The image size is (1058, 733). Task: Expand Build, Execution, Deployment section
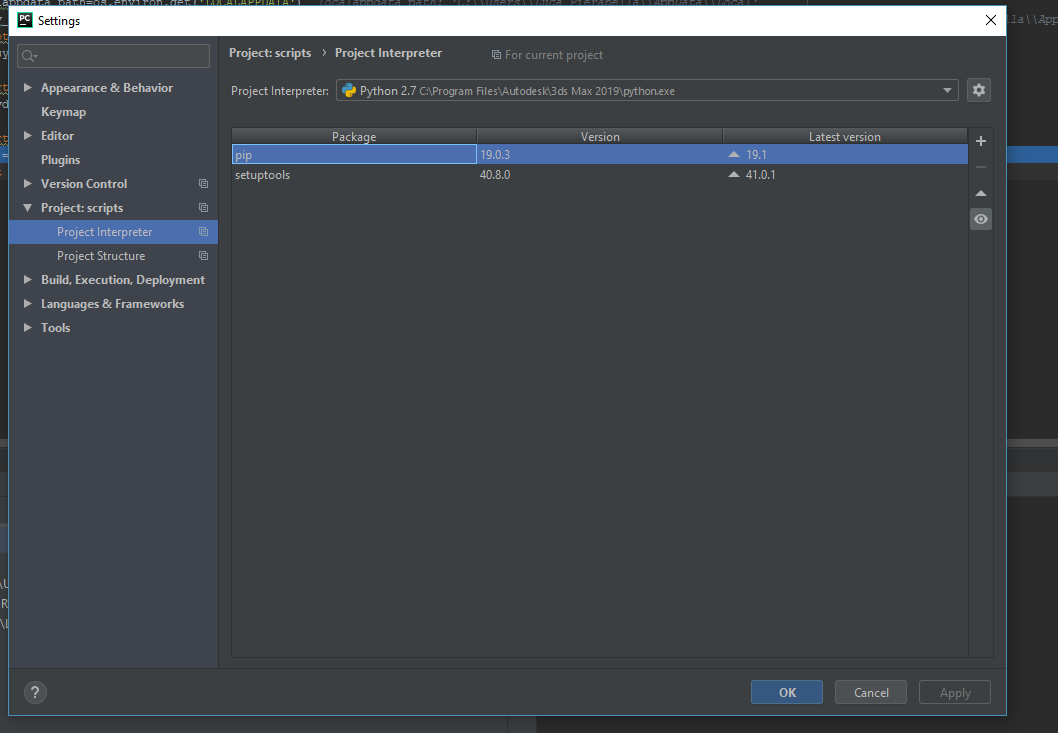pyautogui.click(x=28, y=279)
